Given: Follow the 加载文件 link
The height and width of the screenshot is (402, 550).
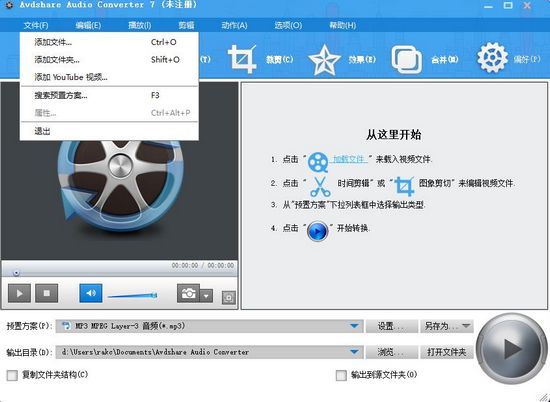Looking at the screenshot, I should [x=349, y=159].
